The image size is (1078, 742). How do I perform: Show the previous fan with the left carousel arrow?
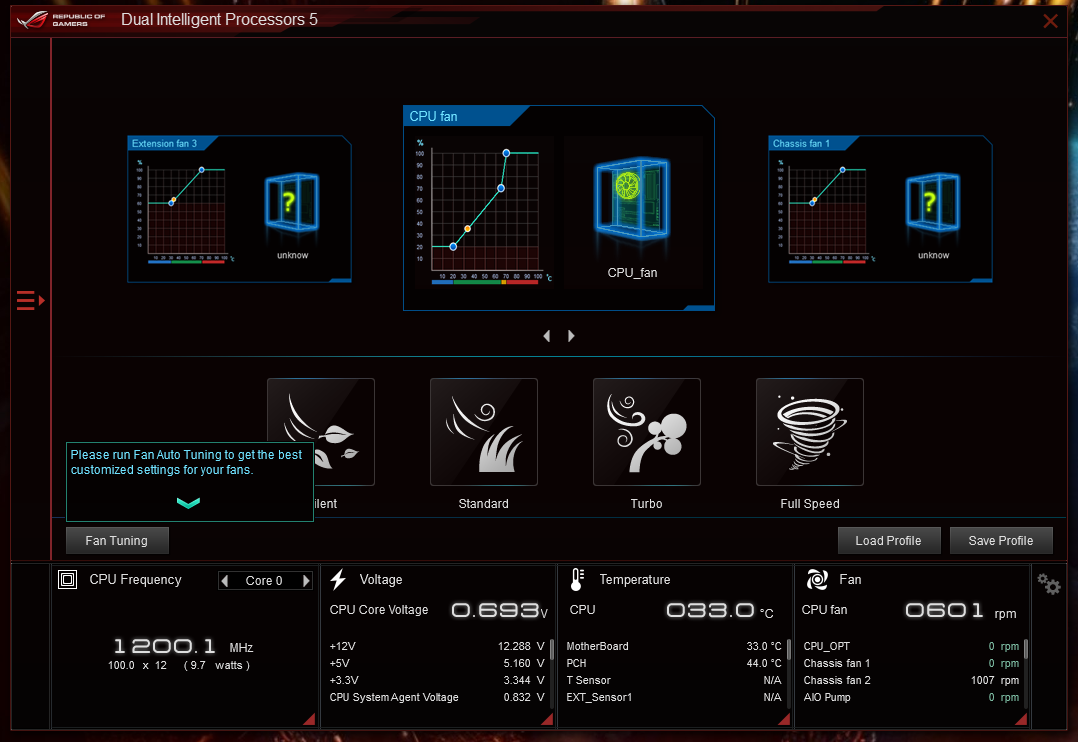[547, 336]
